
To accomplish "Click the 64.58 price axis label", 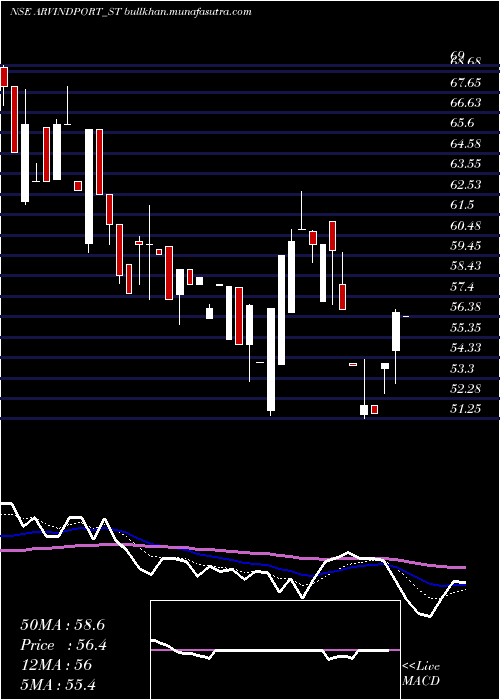I will 466,144.
